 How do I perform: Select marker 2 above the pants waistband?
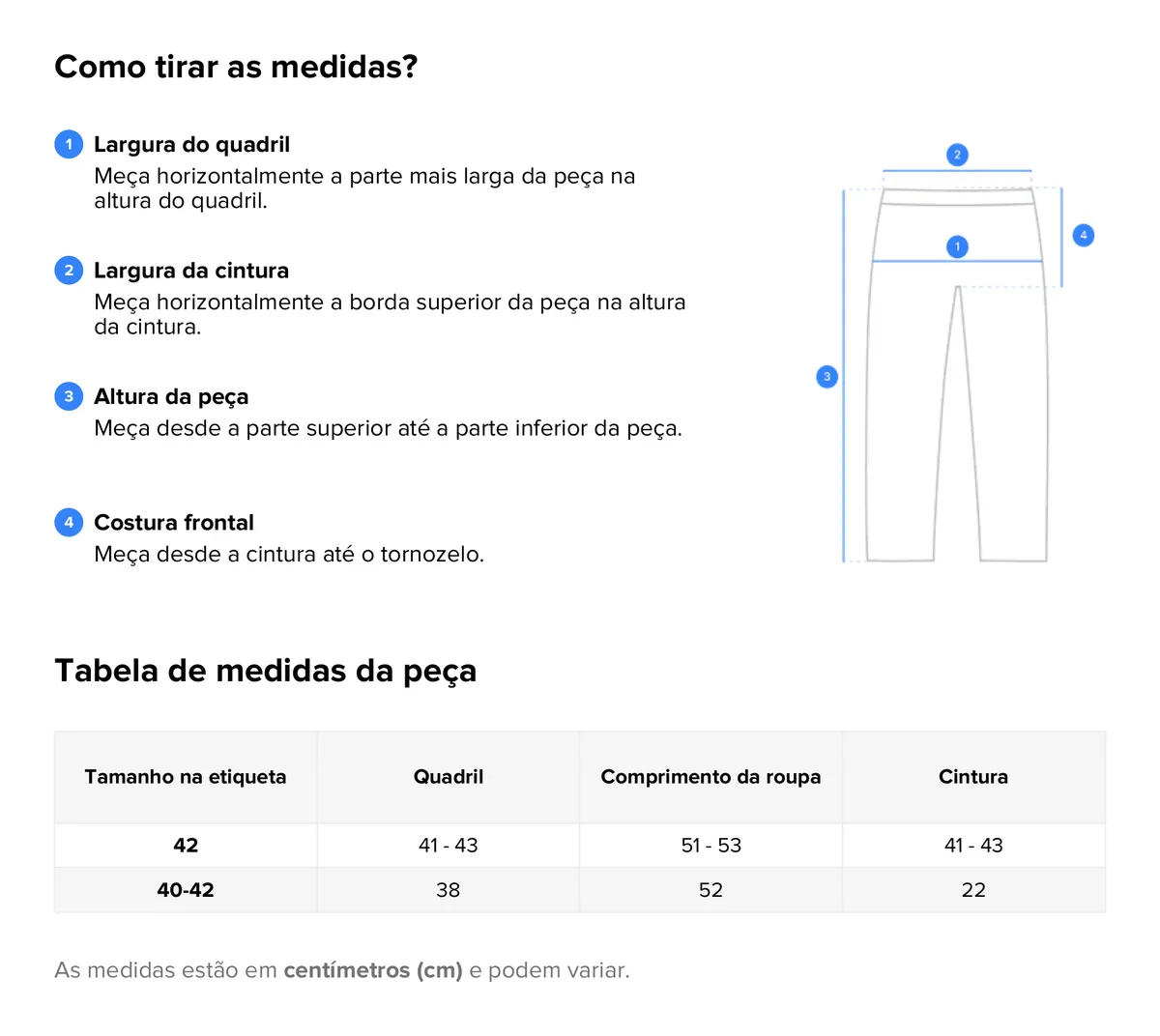tap(957, 155)
